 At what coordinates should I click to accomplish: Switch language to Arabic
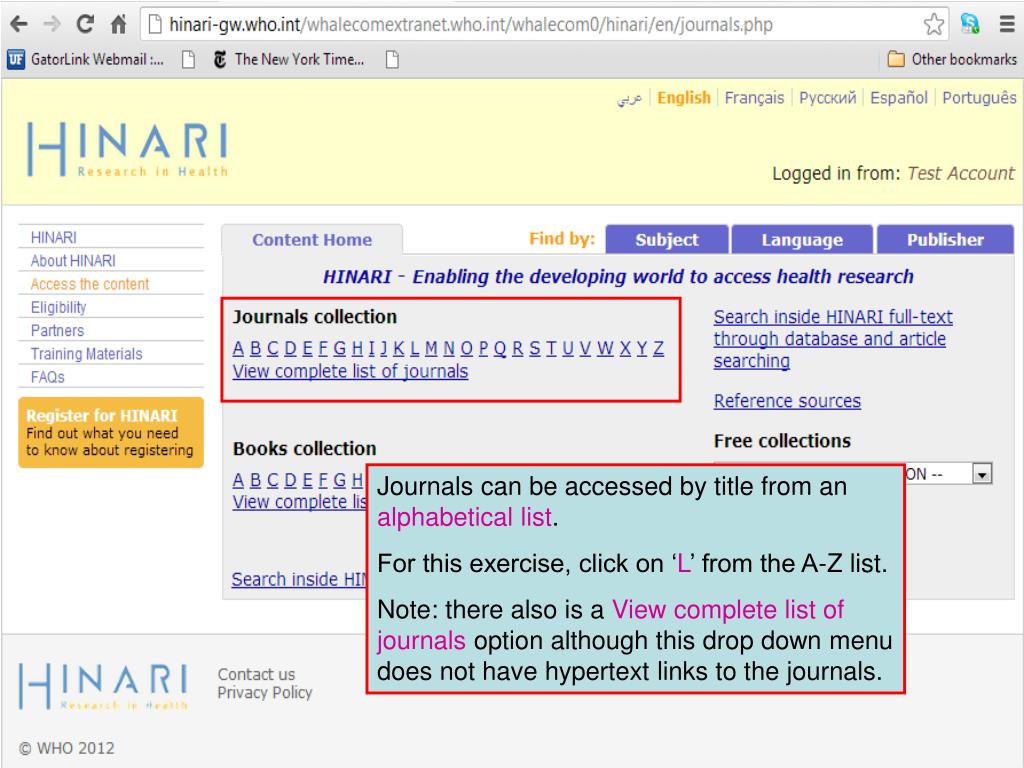[x=630, y=98]
